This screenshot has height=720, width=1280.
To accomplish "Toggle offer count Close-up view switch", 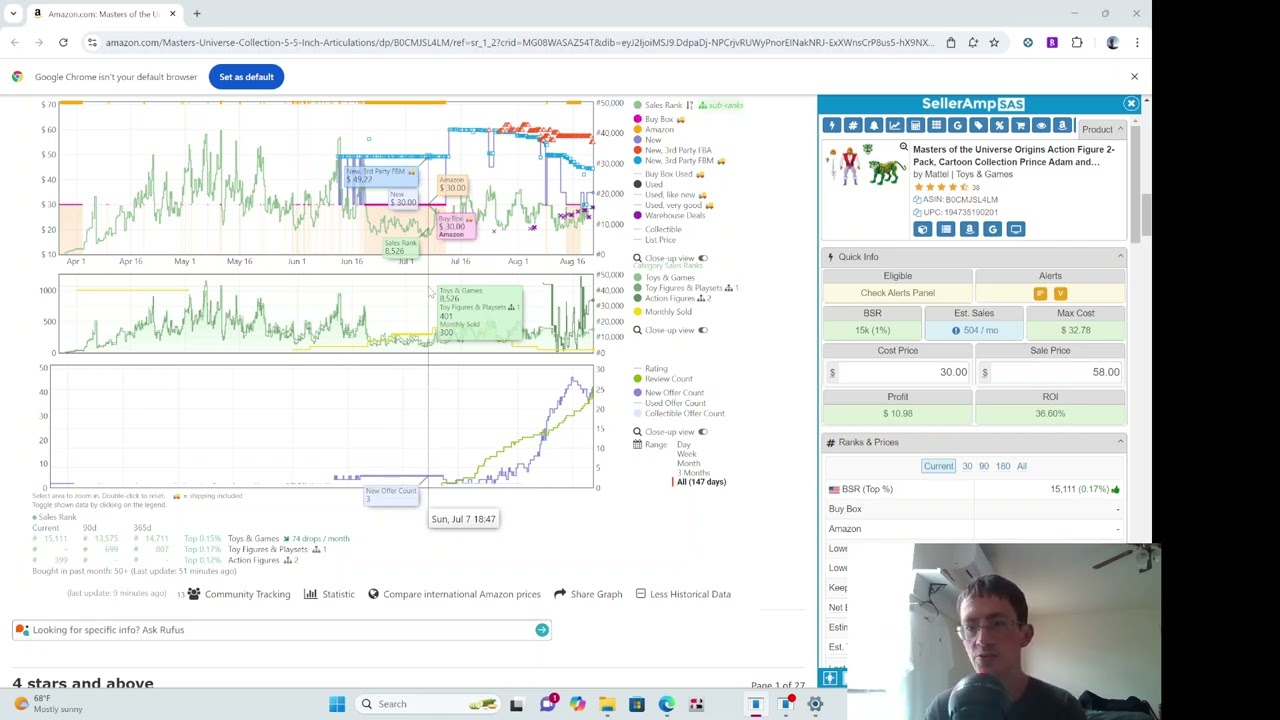I will (x=702, y=432).
